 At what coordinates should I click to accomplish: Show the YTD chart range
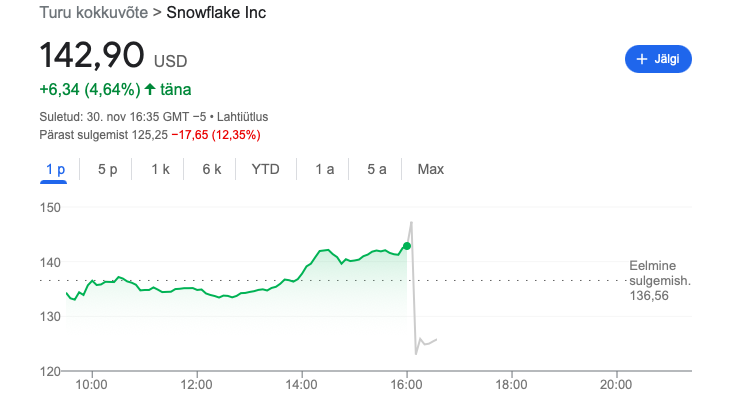pyautogui.click(x=265, y=169)
